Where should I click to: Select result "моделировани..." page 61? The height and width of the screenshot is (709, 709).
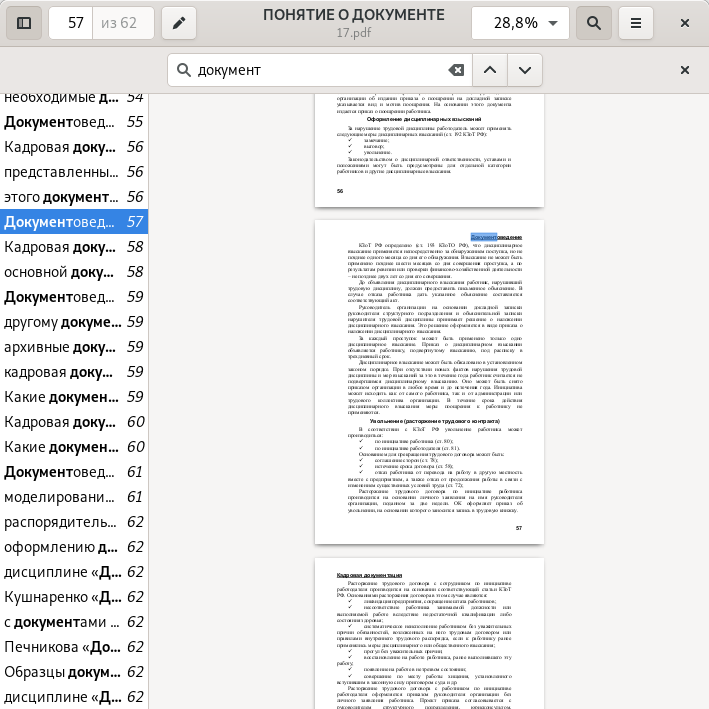click(74, 497)
